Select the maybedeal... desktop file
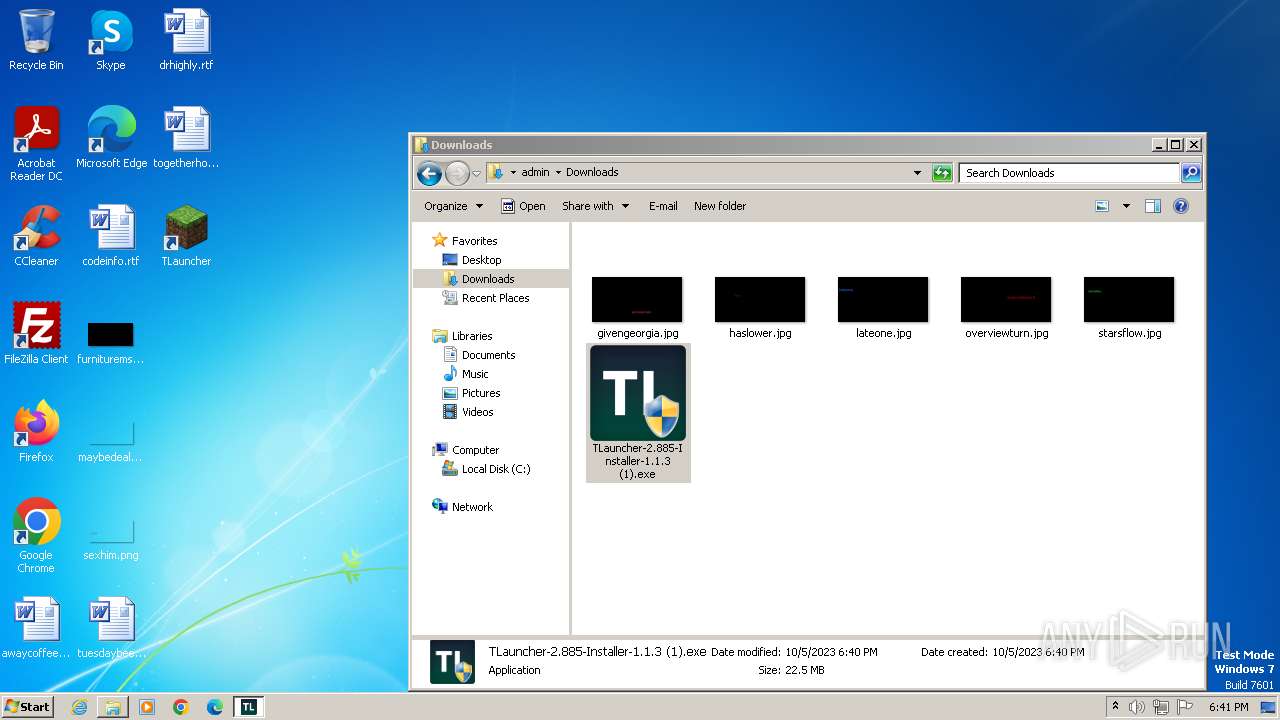The height and width of the screenshot is (720, 1280). (111, 440)
